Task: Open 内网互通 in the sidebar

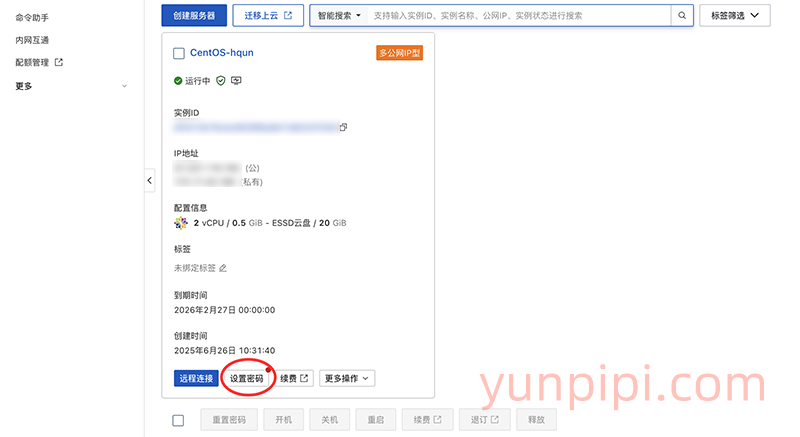Action: [32, 40]
